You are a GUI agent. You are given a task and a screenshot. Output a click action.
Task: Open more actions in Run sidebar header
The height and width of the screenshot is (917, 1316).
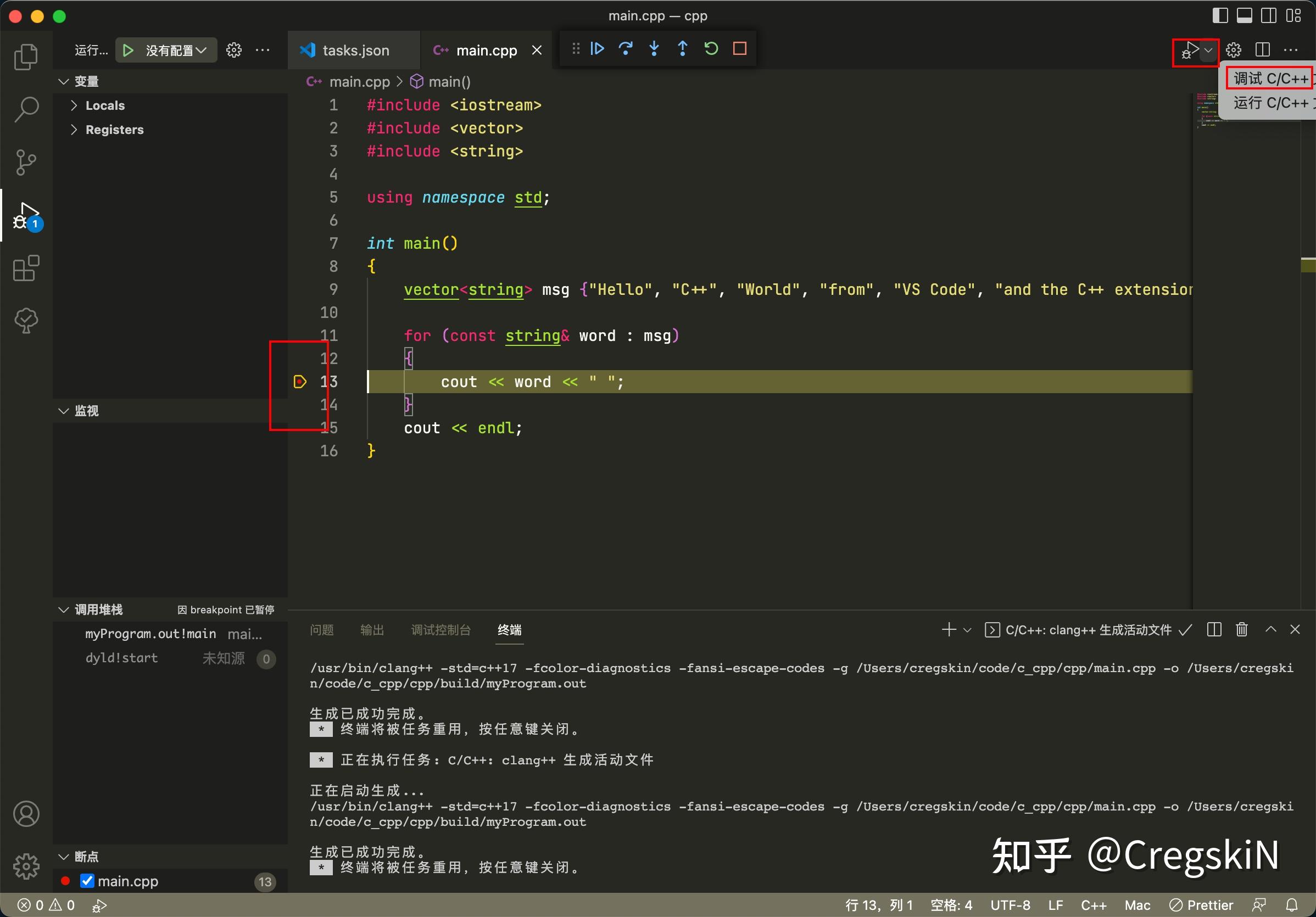coord(263,51)
